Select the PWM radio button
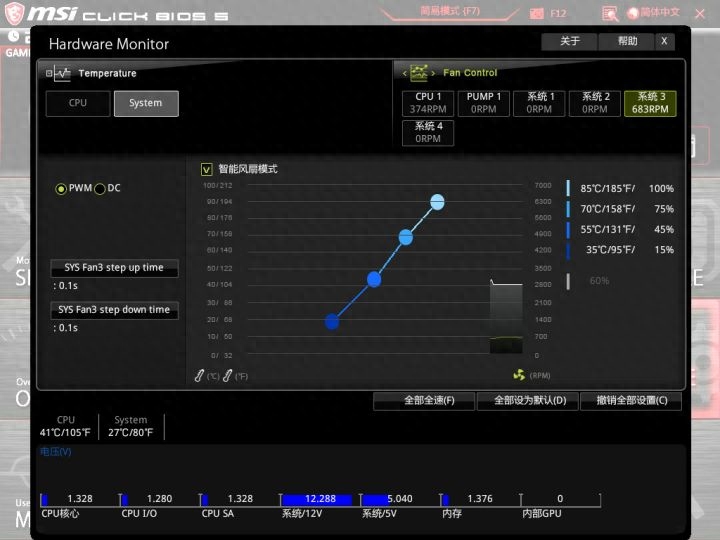720x540 pixels. pos(61,189)
